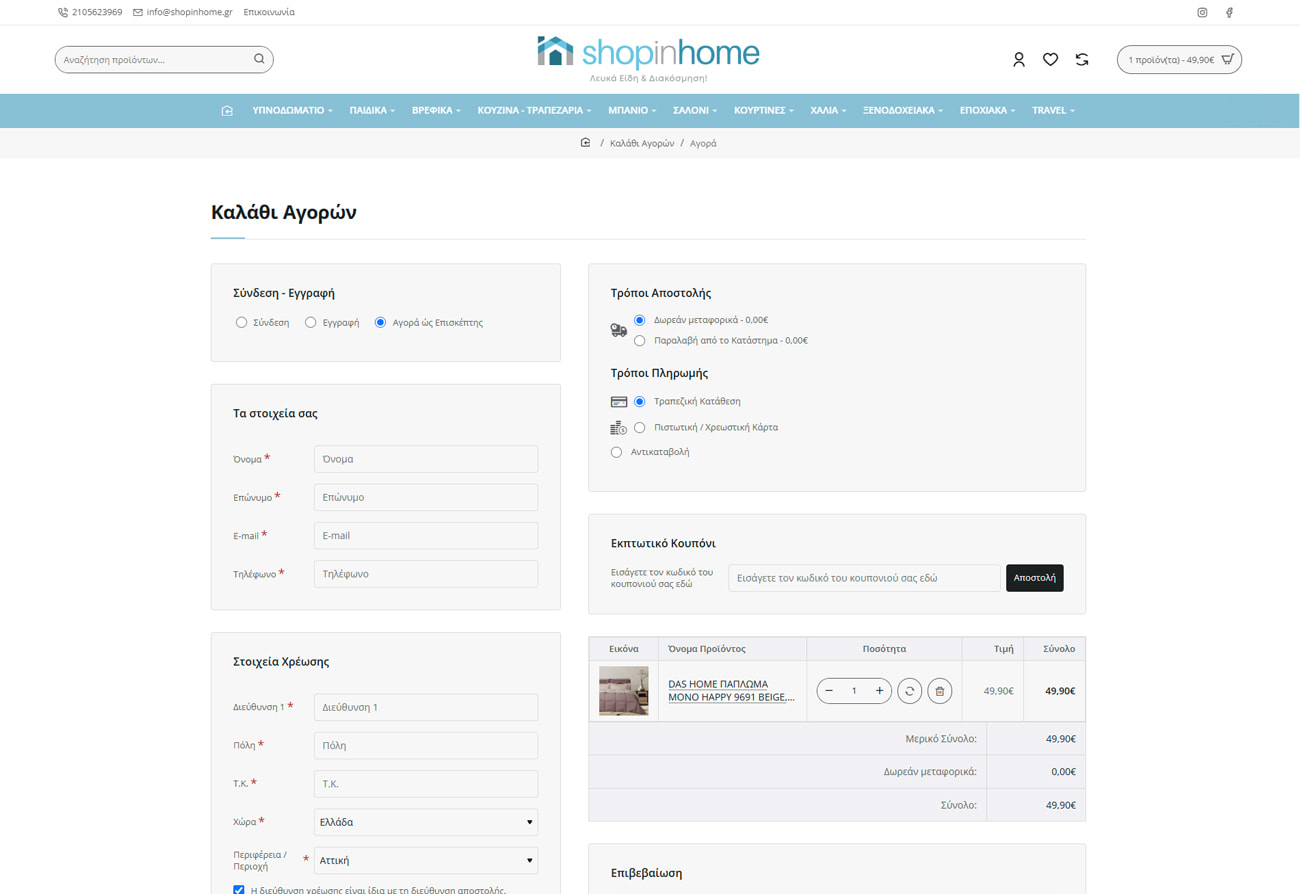Choose Παραλαβή από το Κατάστημα shipping
This screenshot has height=894, width=1300.
tap(640, 341)
